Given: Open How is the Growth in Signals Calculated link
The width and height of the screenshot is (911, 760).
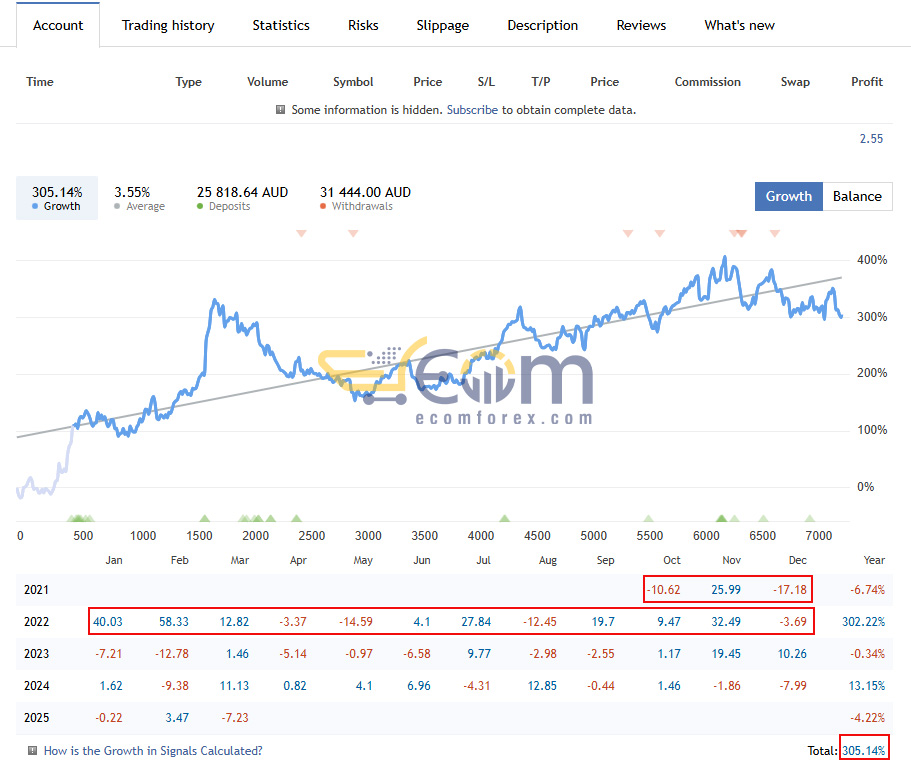Looking at the screenshot, I should pos(153,751).
